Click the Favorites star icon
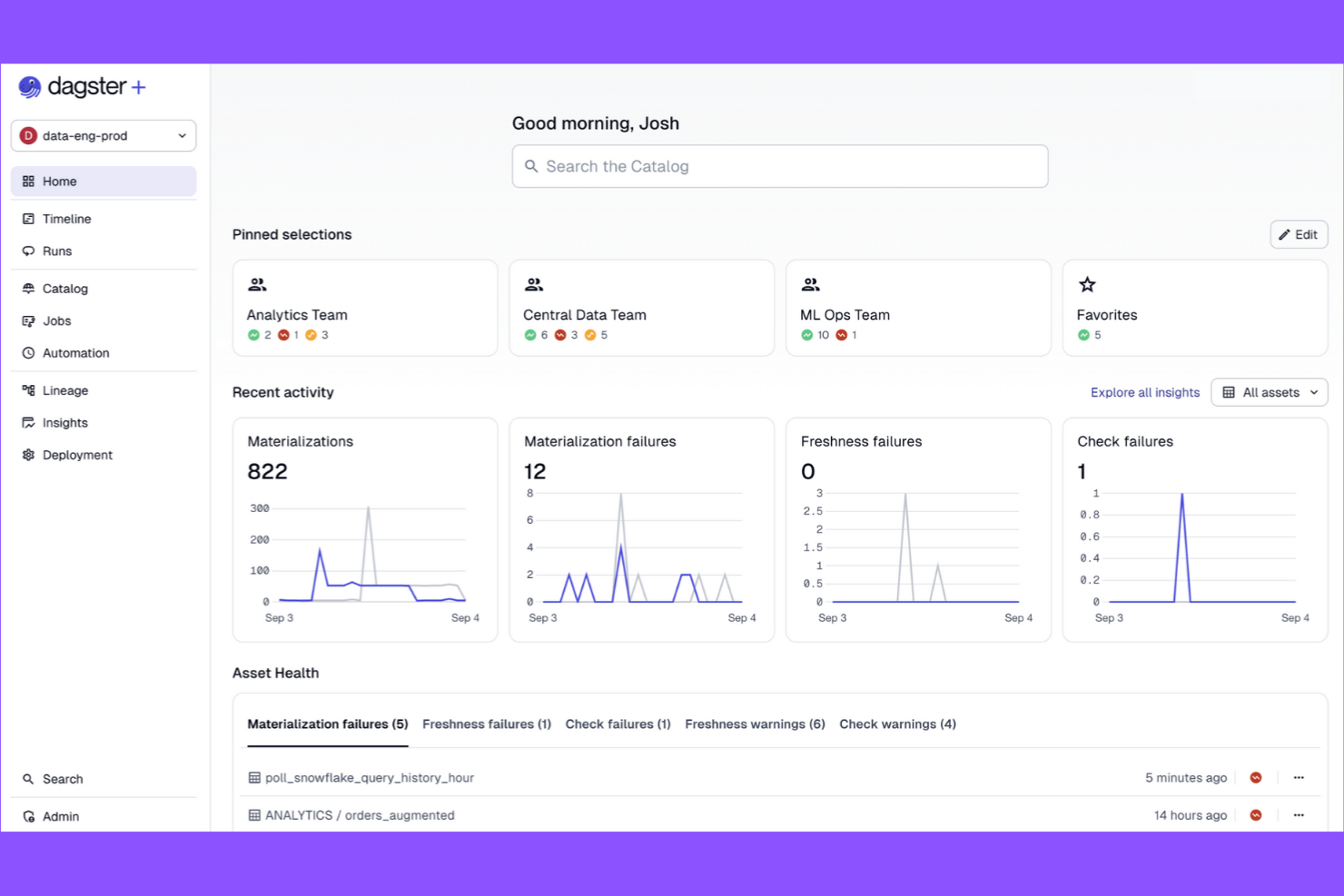The image size is (1344, 896). click(1087, 284)
